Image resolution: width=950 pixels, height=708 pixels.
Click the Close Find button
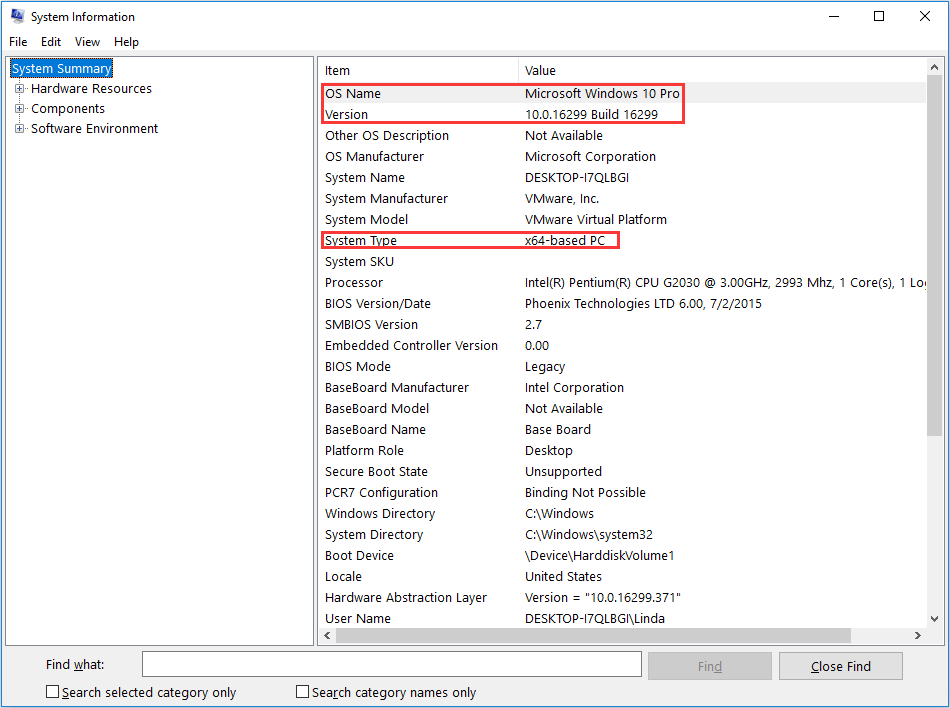point(840,666)
